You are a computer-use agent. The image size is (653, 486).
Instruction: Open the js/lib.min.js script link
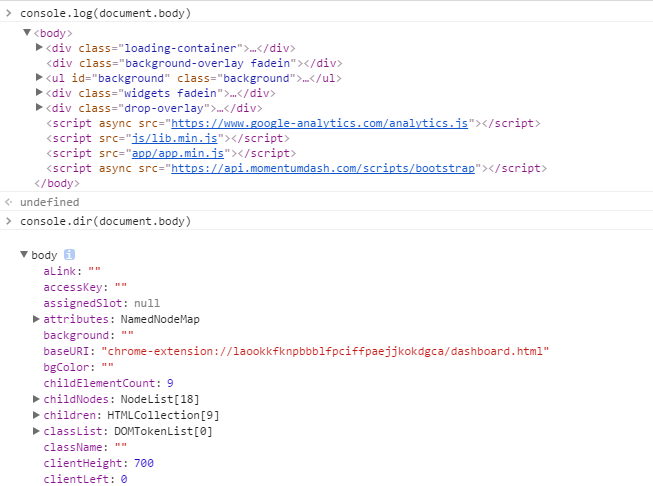(x=177, y=138)
